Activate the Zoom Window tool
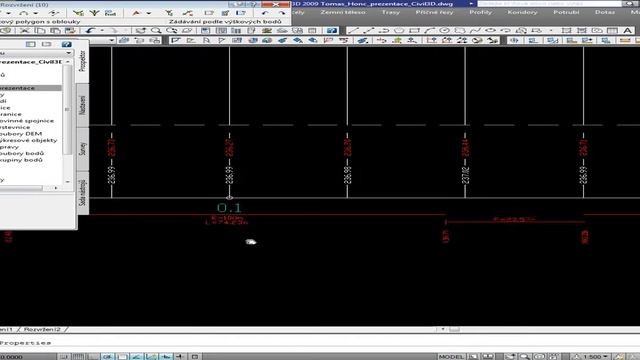This screenshot has height=360, width=640. point(171,31)
